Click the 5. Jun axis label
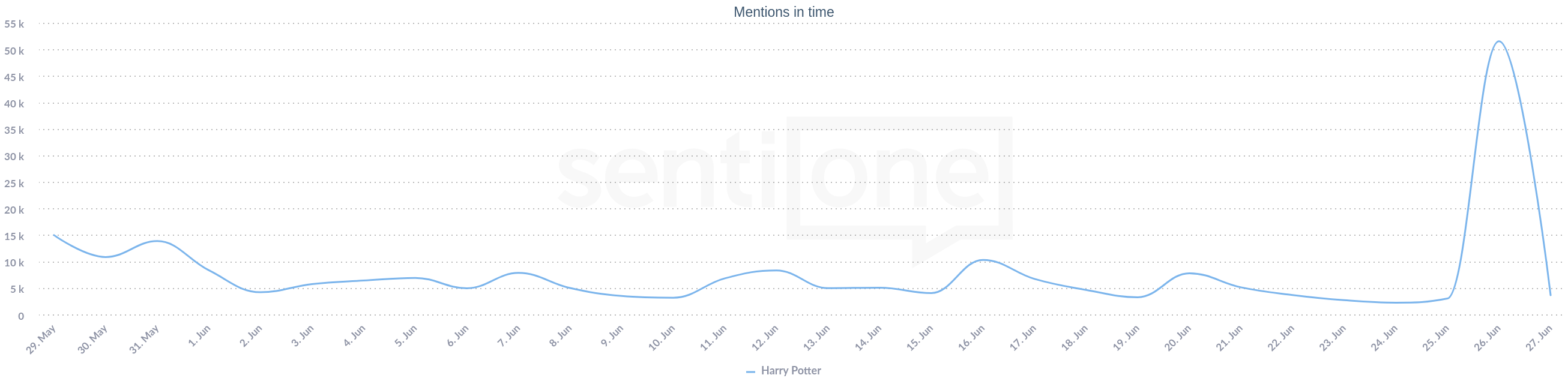Viewport: 1568px width, 384px height. point(405,336)
